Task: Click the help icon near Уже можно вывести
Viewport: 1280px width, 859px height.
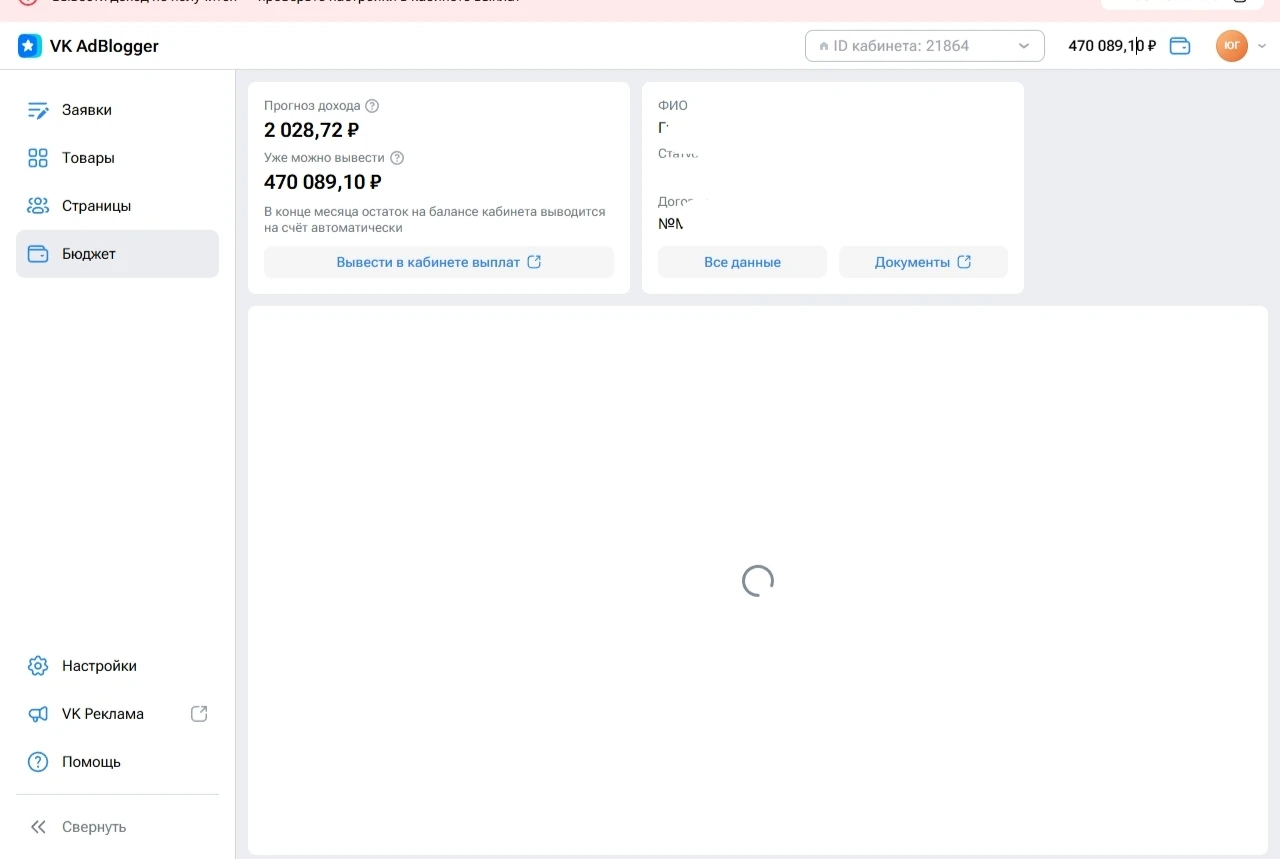Action: point(396,158)
